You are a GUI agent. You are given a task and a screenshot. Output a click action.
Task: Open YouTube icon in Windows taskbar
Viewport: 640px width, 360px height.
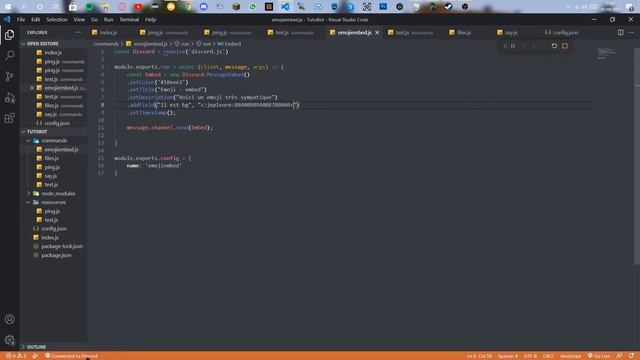138,7
